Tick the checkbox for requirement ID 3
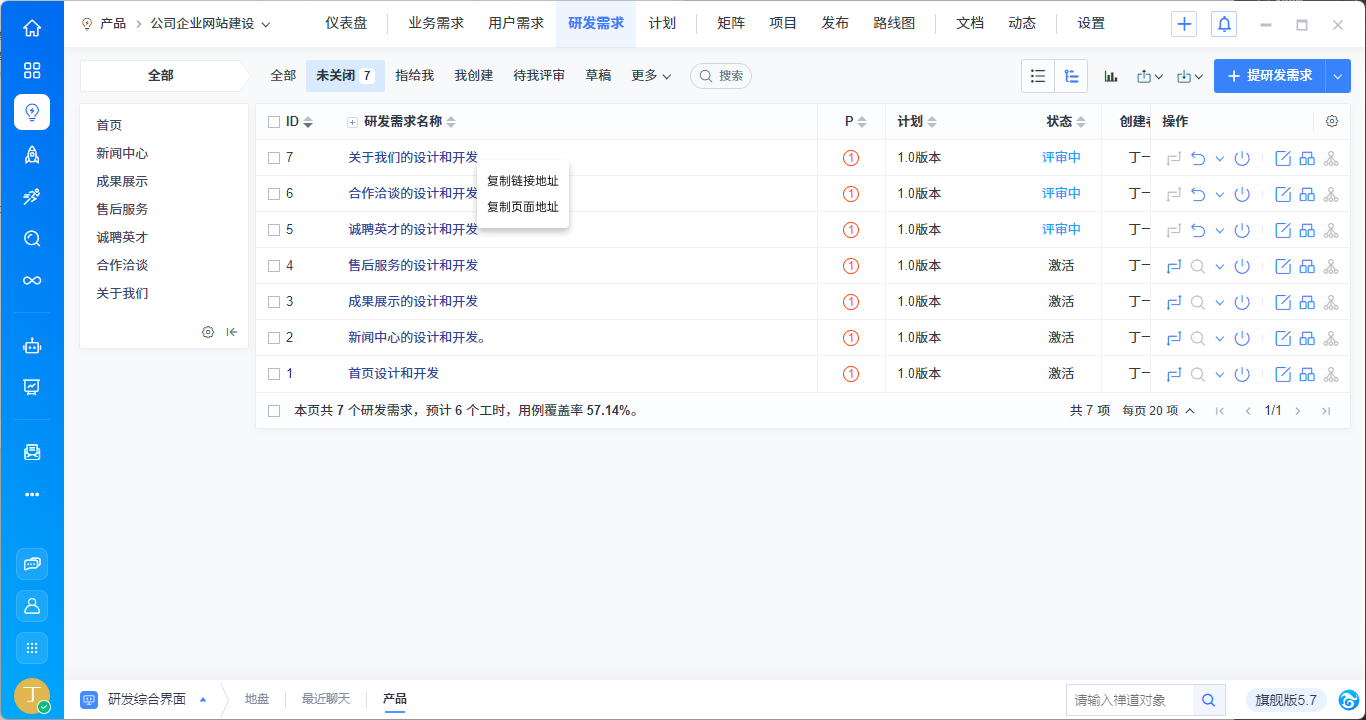This screenshot has width=1366, height=720. click(274, 302)
